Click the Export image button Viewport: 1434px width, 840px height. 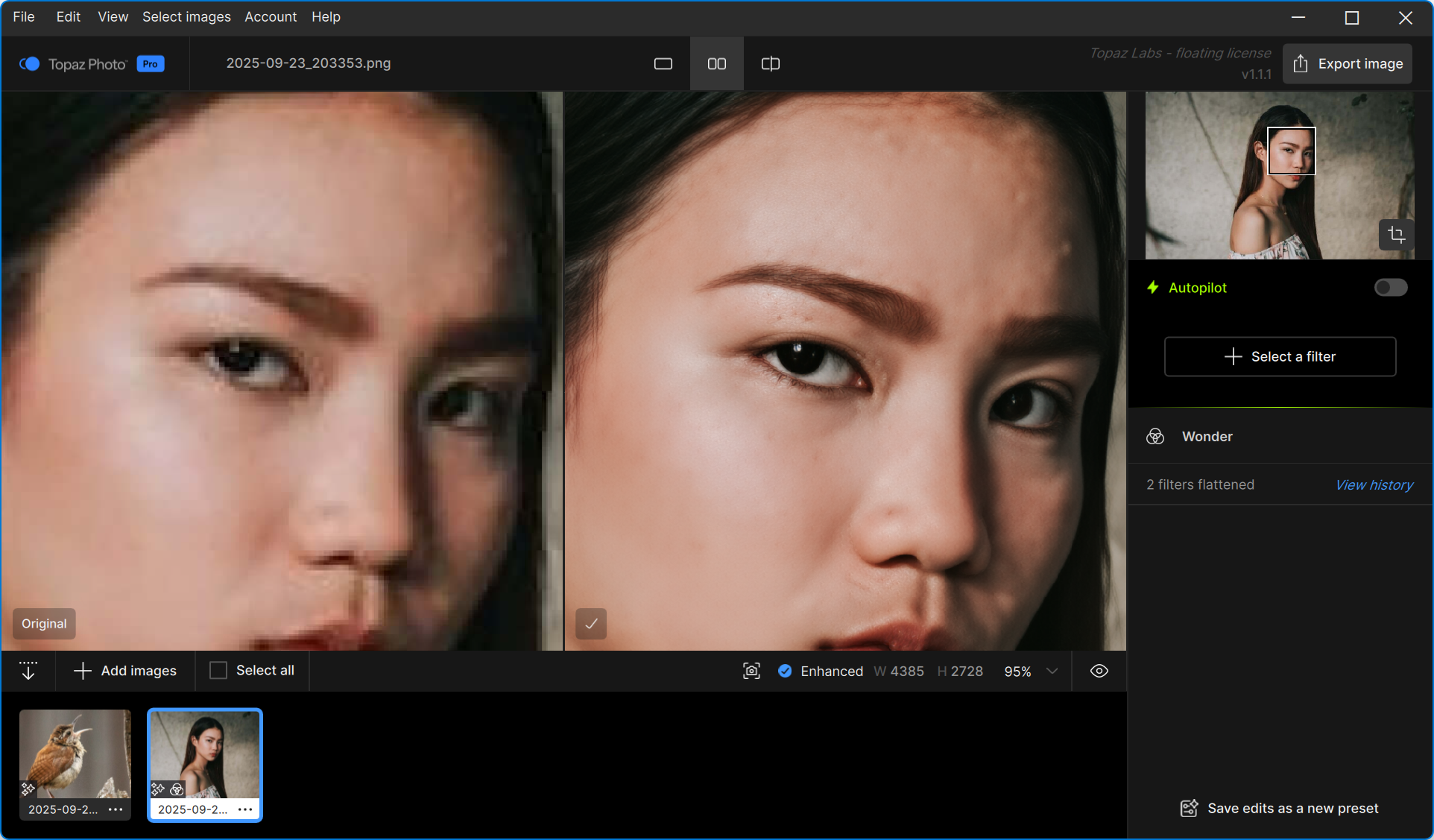coord(1348,64)
